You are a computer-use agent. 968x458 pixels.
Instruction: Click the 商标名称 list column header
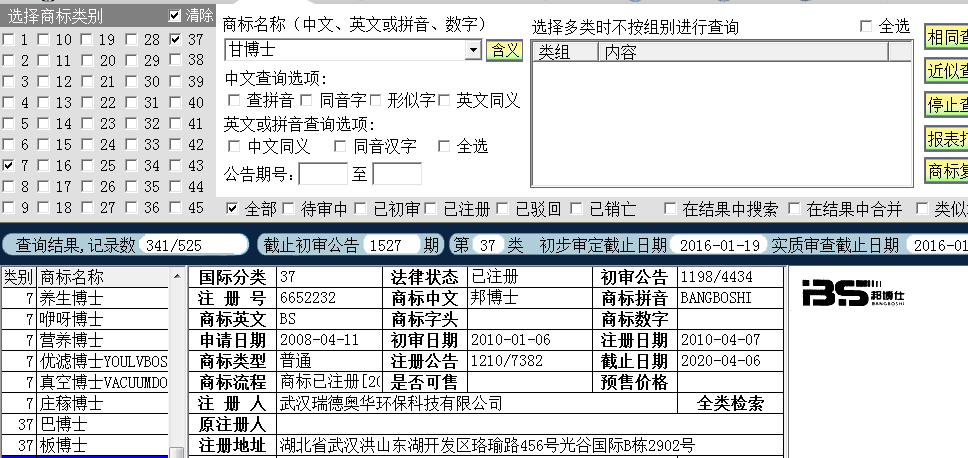coord(102,277)
